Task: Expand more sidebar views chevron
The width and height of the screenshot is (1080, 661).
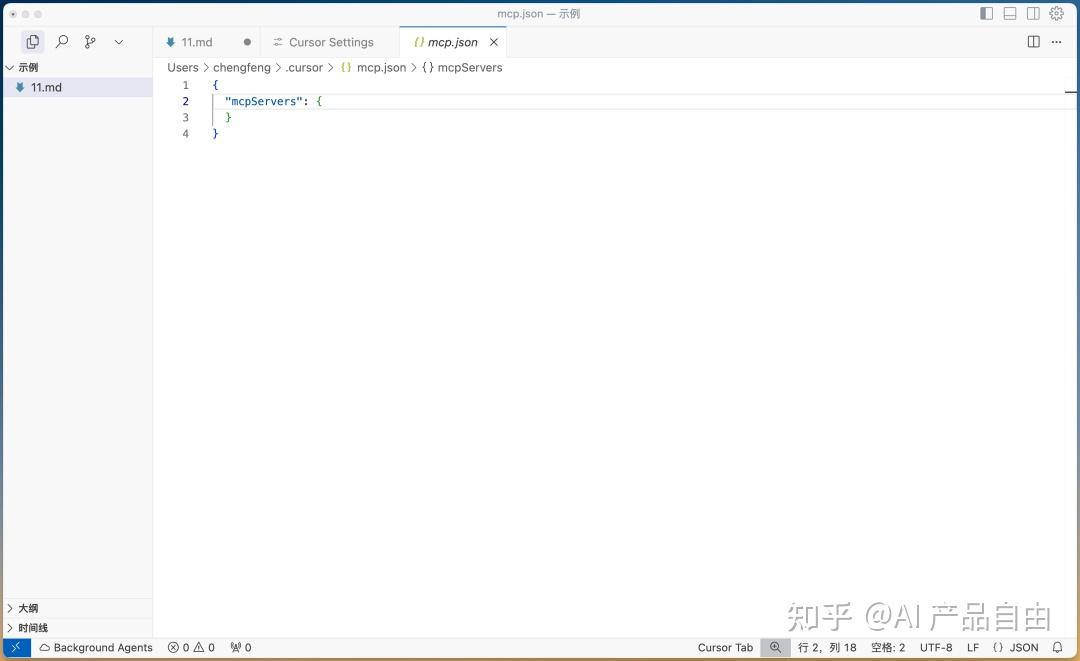Action: [118, 42]
